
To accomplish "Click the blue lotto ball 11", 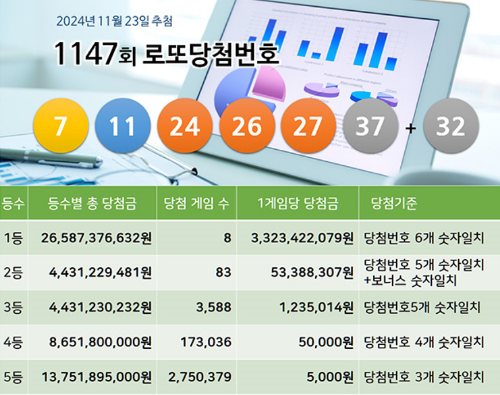I will [123, 126].
